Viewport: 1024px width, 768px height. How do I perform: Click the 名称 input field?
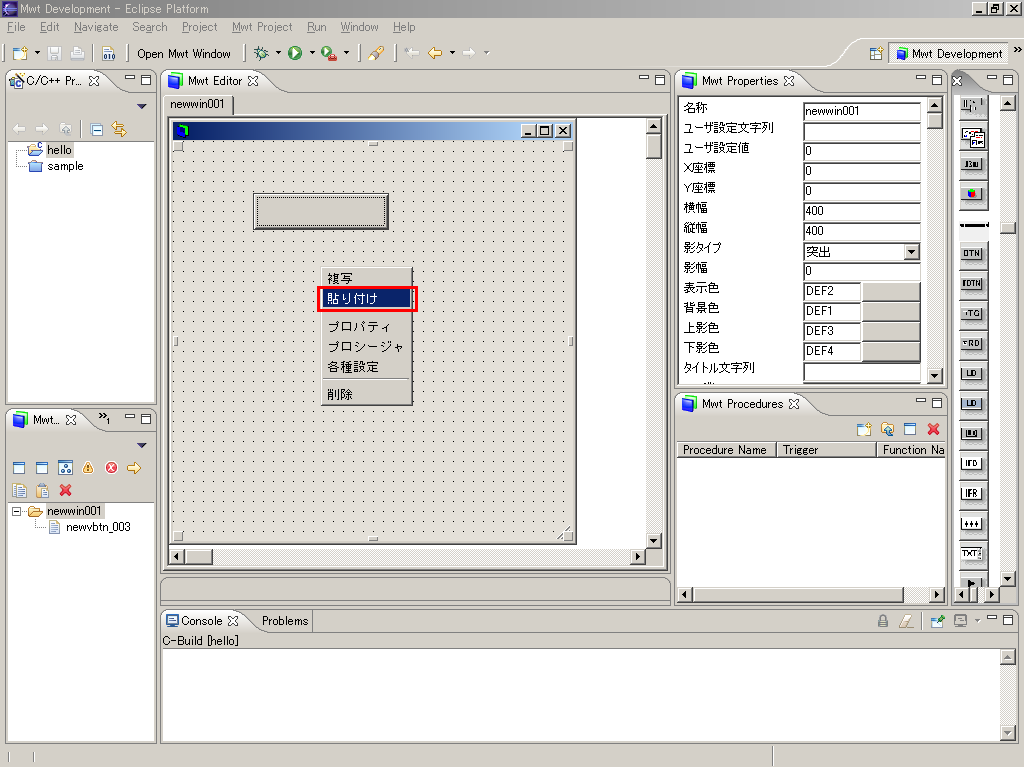tap(861, 111)
